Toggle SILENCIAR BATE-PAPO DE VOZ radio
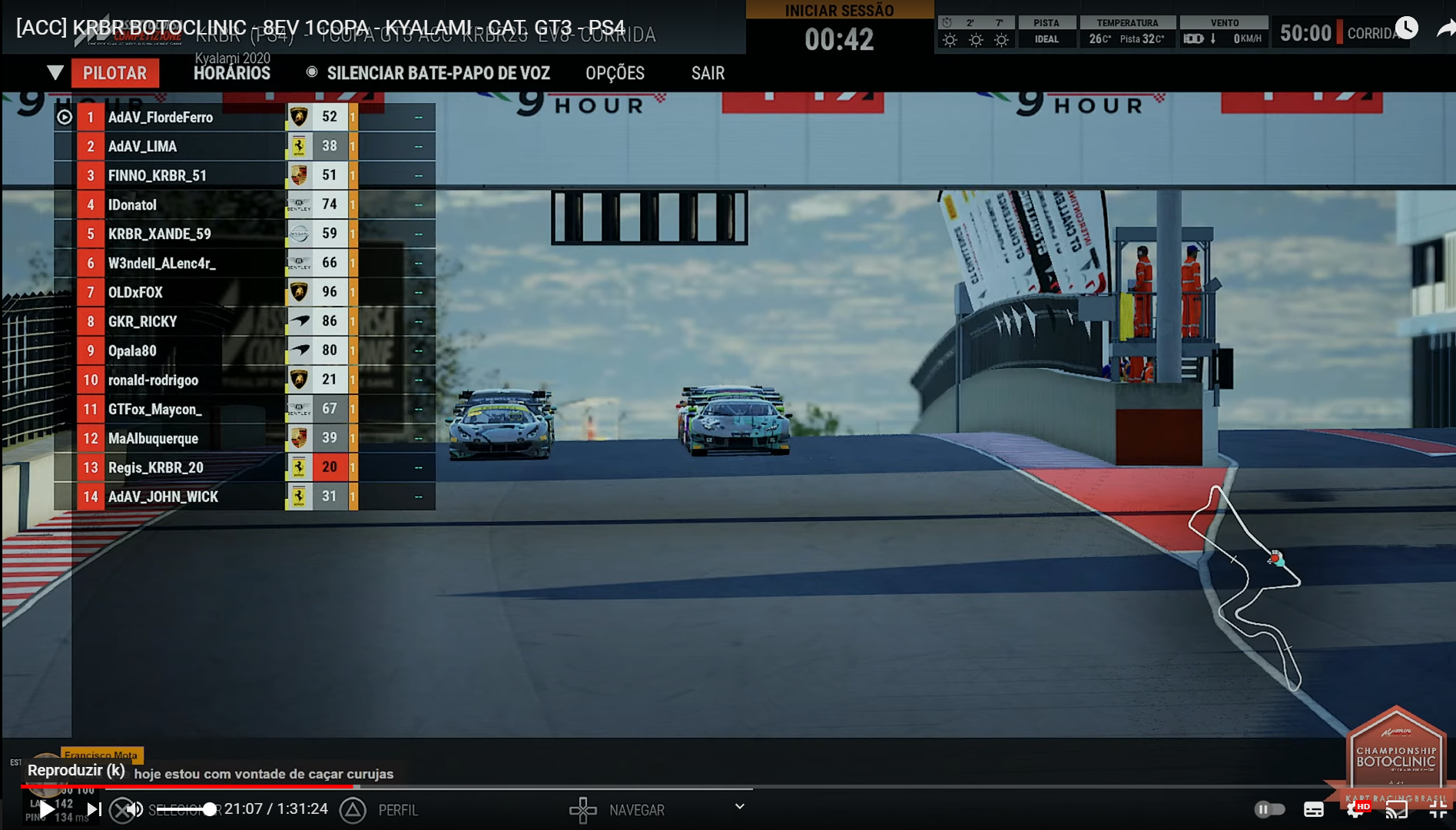This screenshot has height=830, width=1456. (312, 72)
